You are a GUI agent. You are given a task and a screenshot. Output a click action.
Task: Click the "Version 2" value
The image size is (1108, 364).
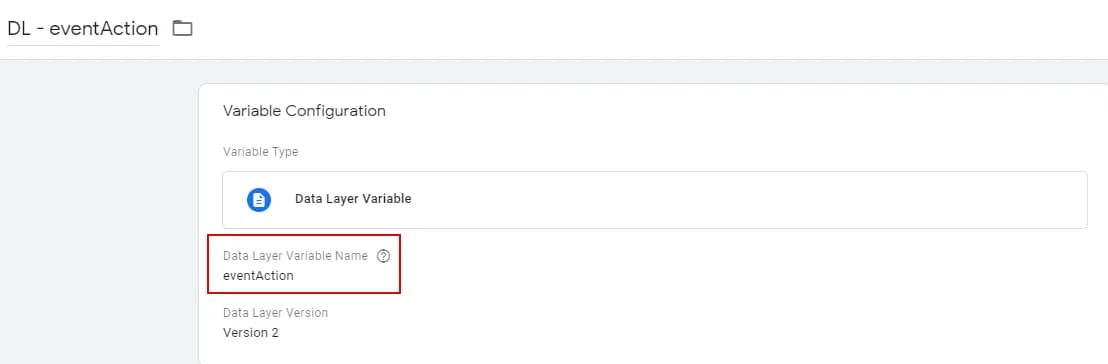[x=251, y=333]
